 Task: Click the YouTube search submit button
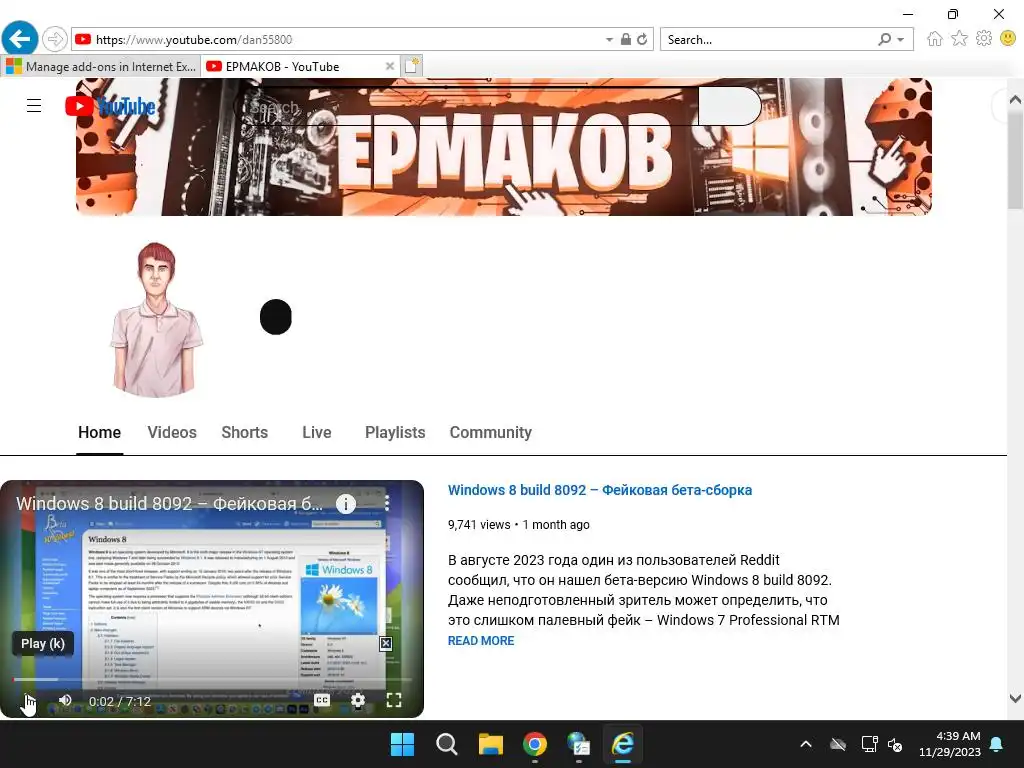click(x=729, y=106)
